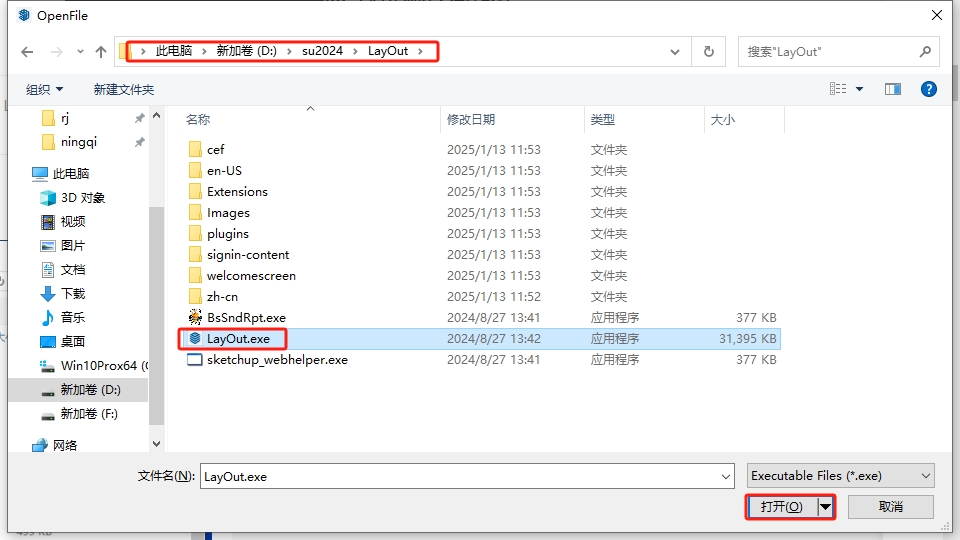Open Executable Files type dropdown
The width and height of the screenshot is (960, 540).
(841, 476)
